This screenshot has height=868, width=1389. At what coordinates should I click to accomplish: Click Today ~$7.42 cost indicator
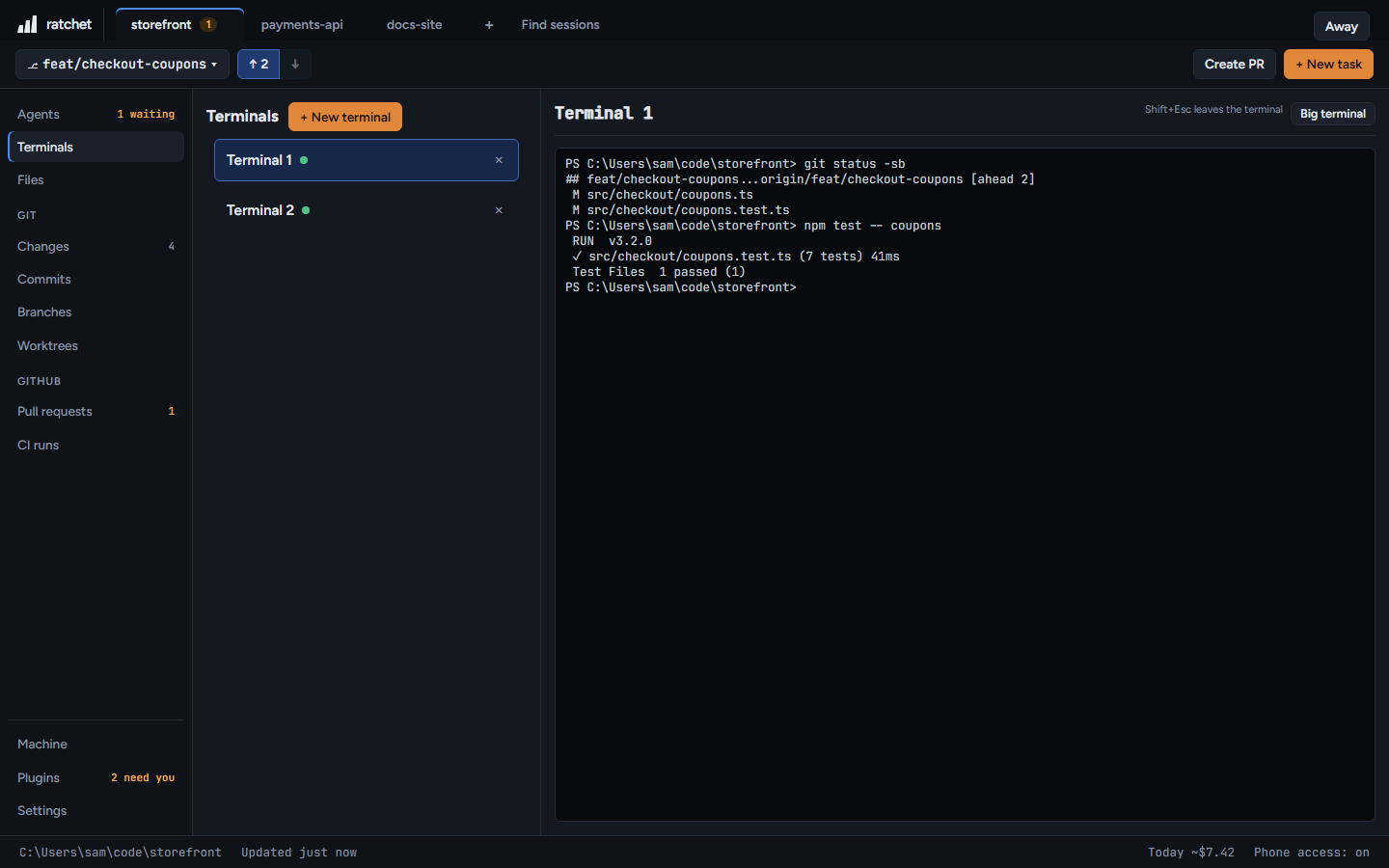click(1191, 853)
